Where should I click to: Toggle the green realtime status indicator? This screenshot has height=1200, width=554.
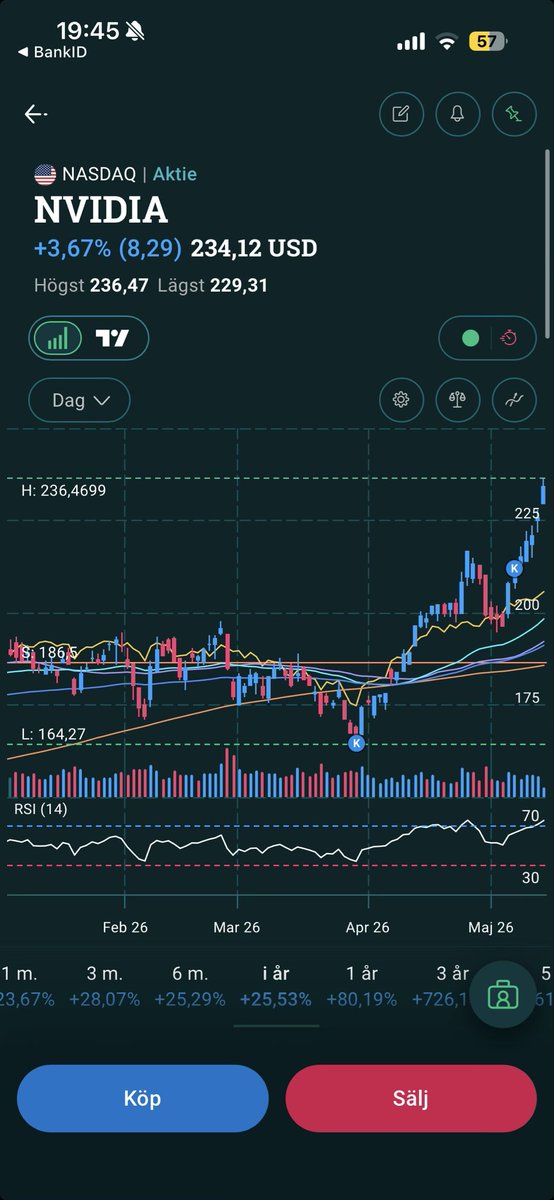470,338
